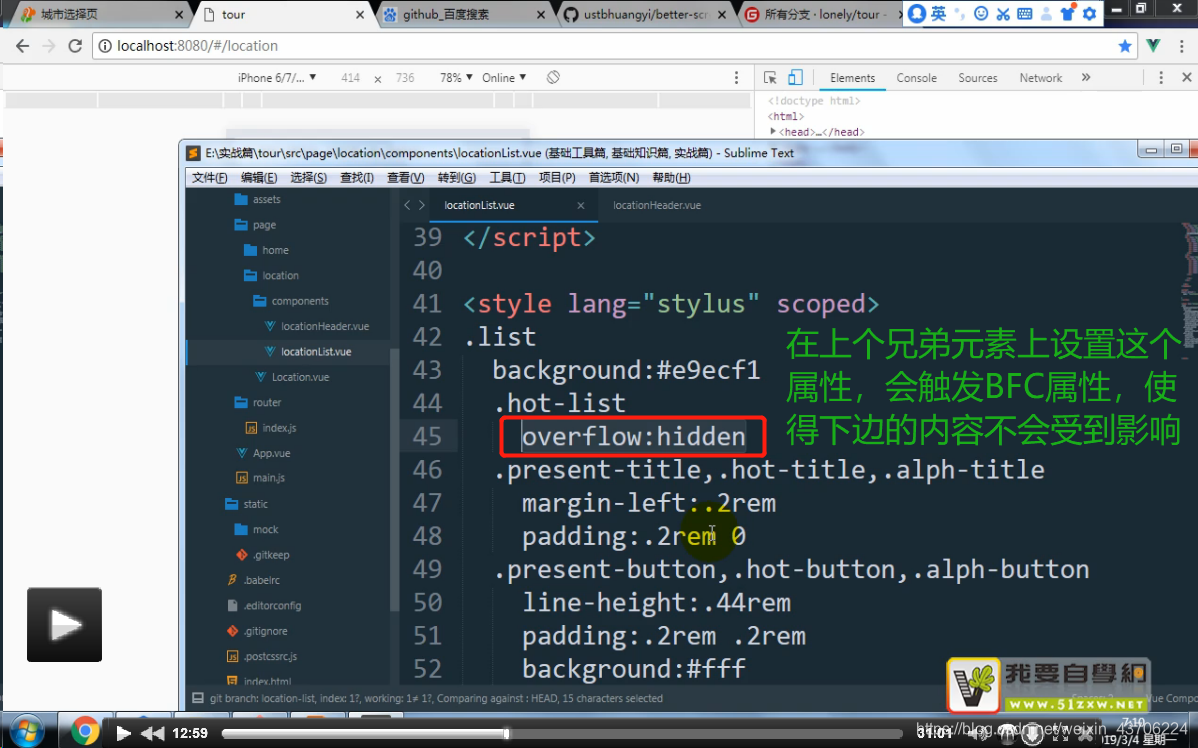Open Sublime 项目(P) menu
This screenshot has height=748, width=1198.
tap(556, 177)
